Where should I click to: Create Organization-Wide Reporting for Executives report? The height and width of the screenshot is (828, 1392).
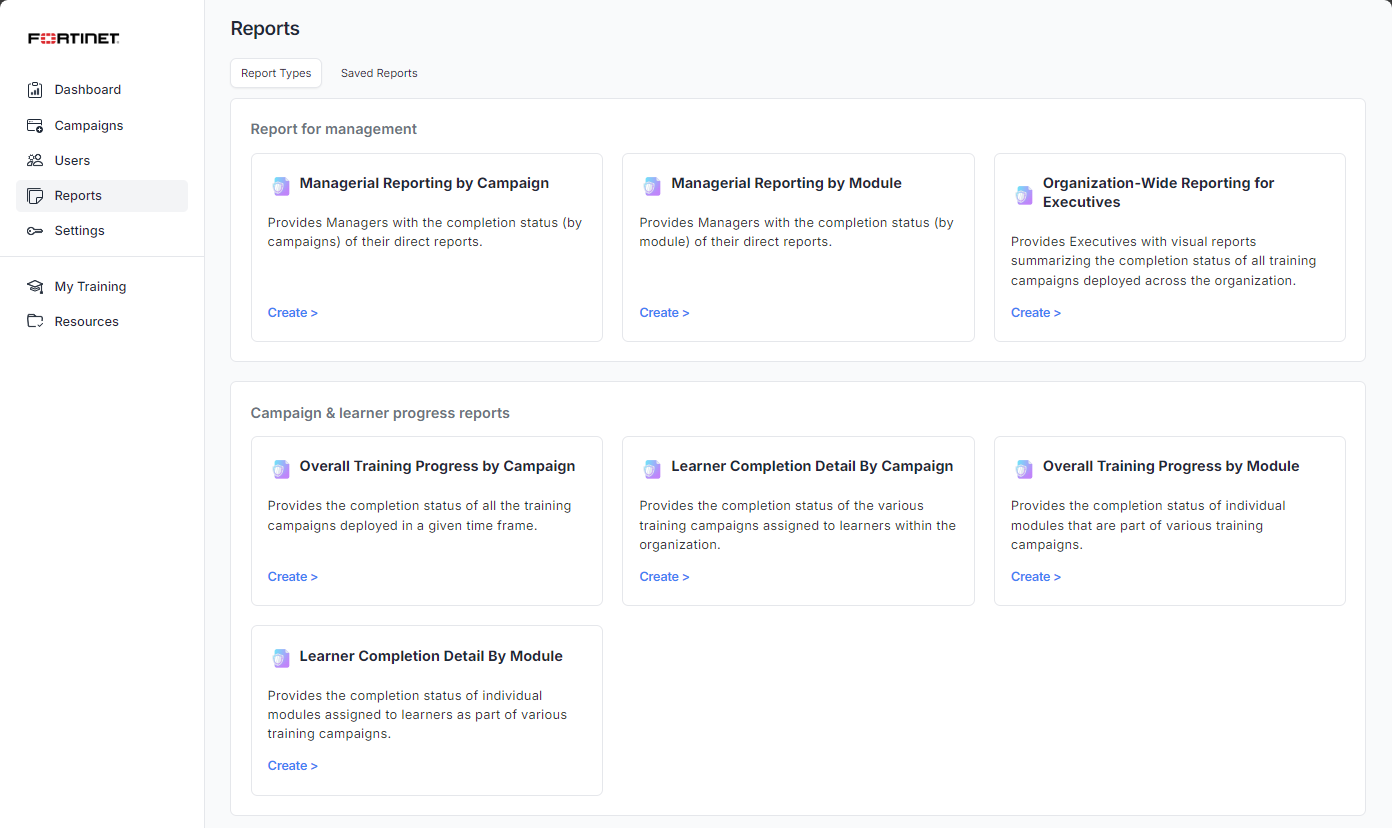1036,313
